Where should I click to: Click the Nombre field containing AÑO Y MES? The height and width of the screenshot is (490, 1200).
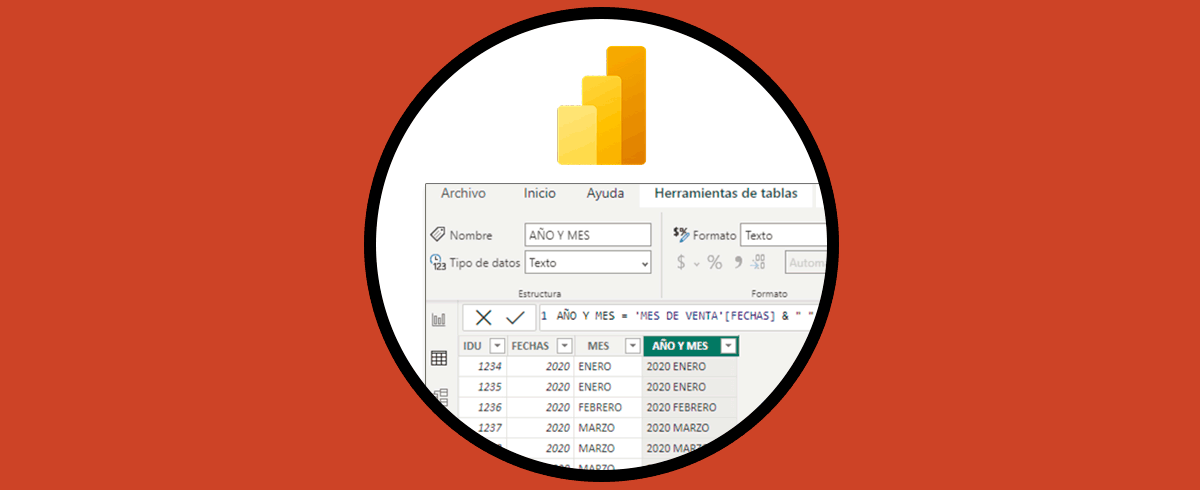[588, 235]
